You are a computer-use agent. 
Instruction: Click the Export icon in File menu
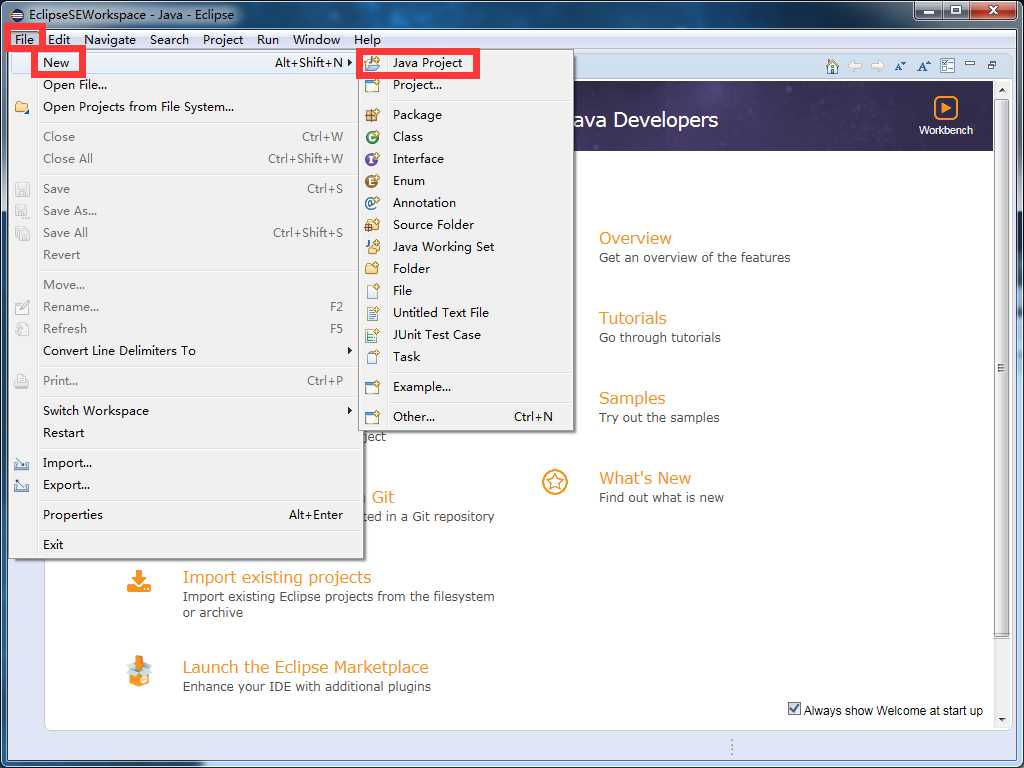tap(22, 486)
